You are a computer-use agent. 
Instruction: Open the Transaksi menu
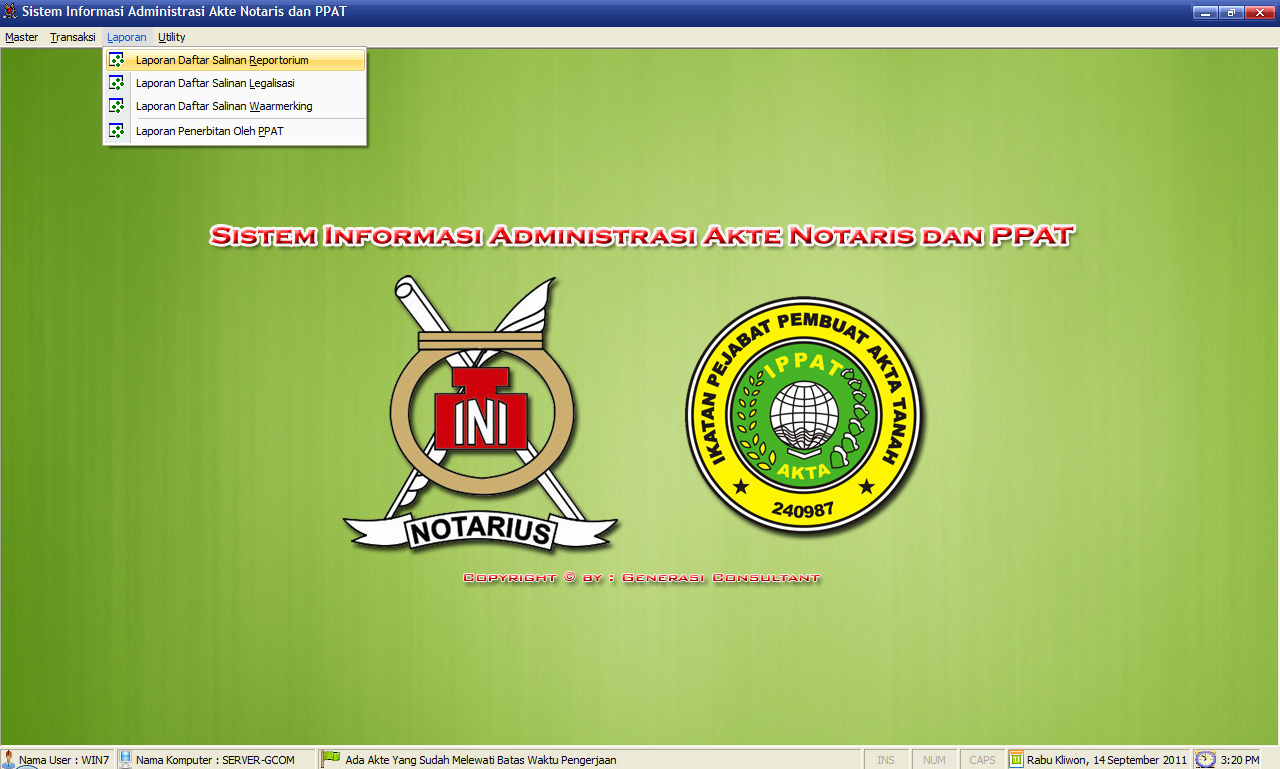[72, 37]
